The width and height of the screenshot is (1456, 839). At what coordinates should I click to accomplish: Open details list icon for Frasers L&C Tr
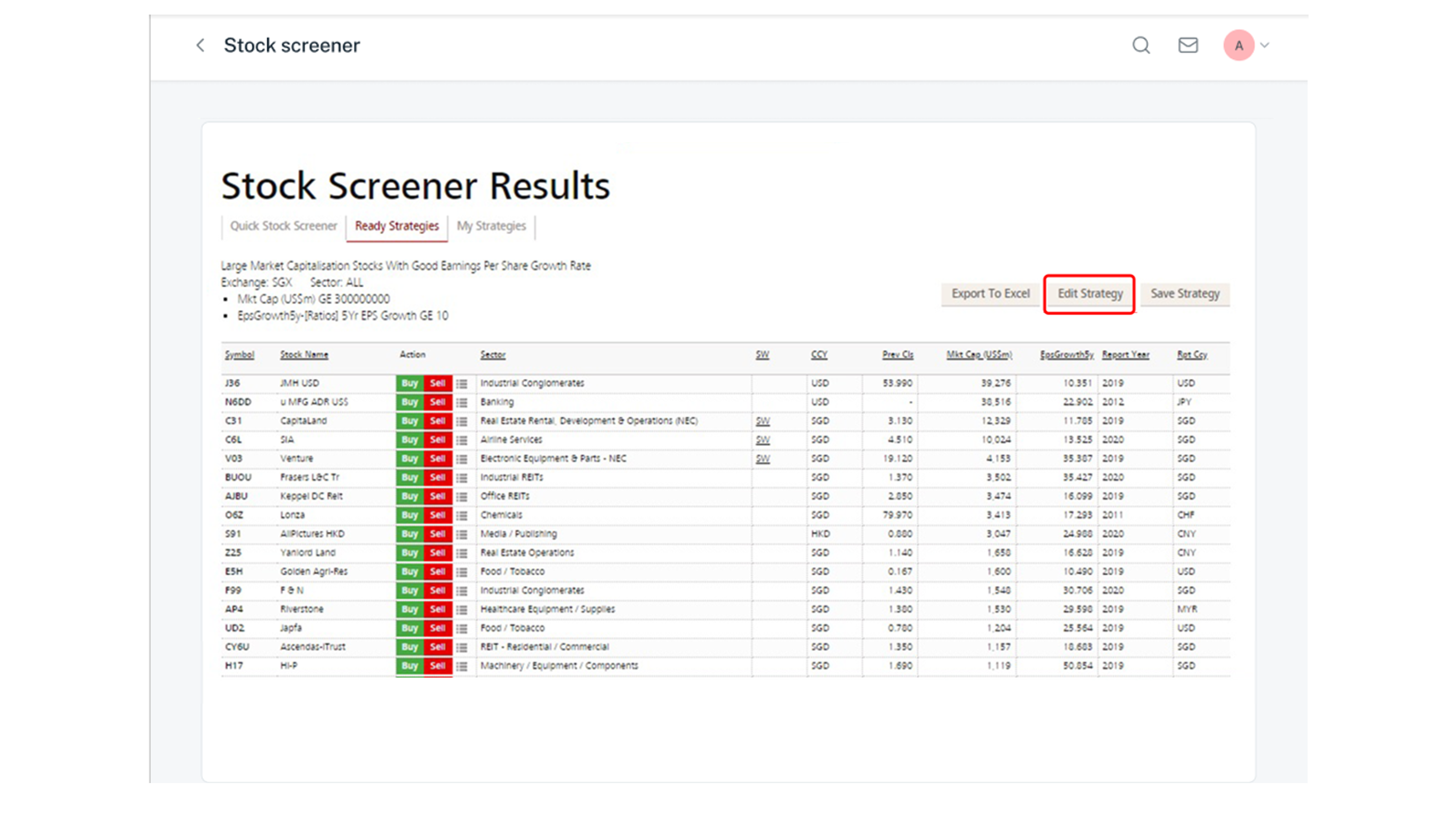pyautogui.click(x=461, y=478)
